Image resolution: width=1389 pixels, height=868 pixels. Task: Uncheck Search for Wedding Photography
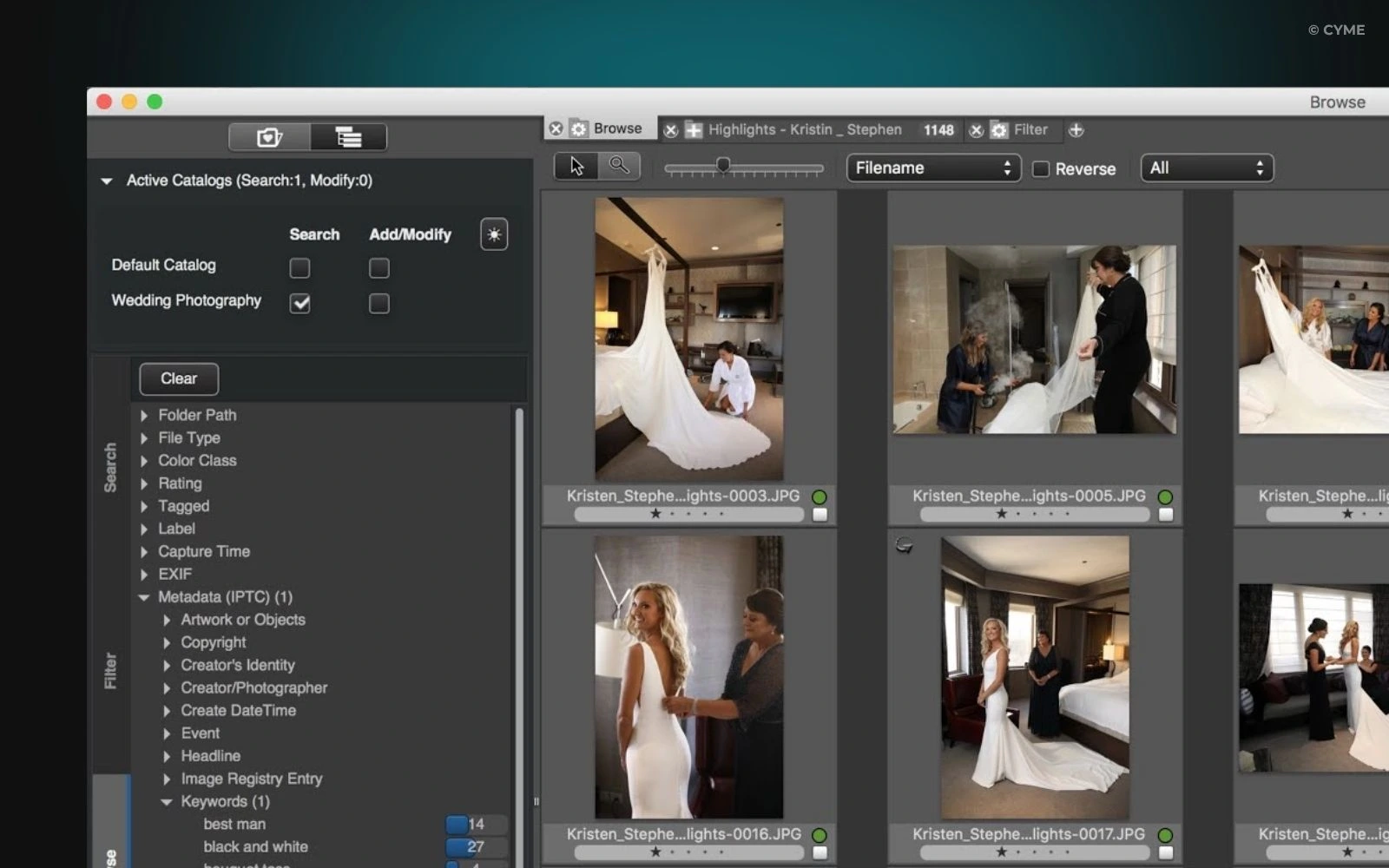point(300,303)
